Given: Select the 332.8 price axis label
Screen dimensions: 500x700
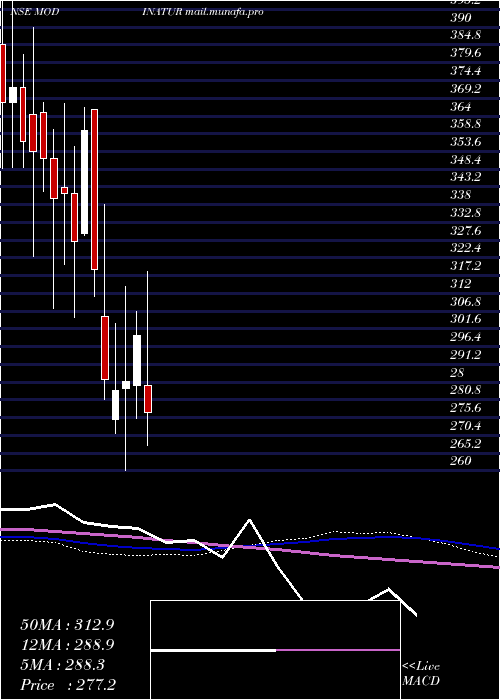Looking at the screenshot, I should coord(466,212).
